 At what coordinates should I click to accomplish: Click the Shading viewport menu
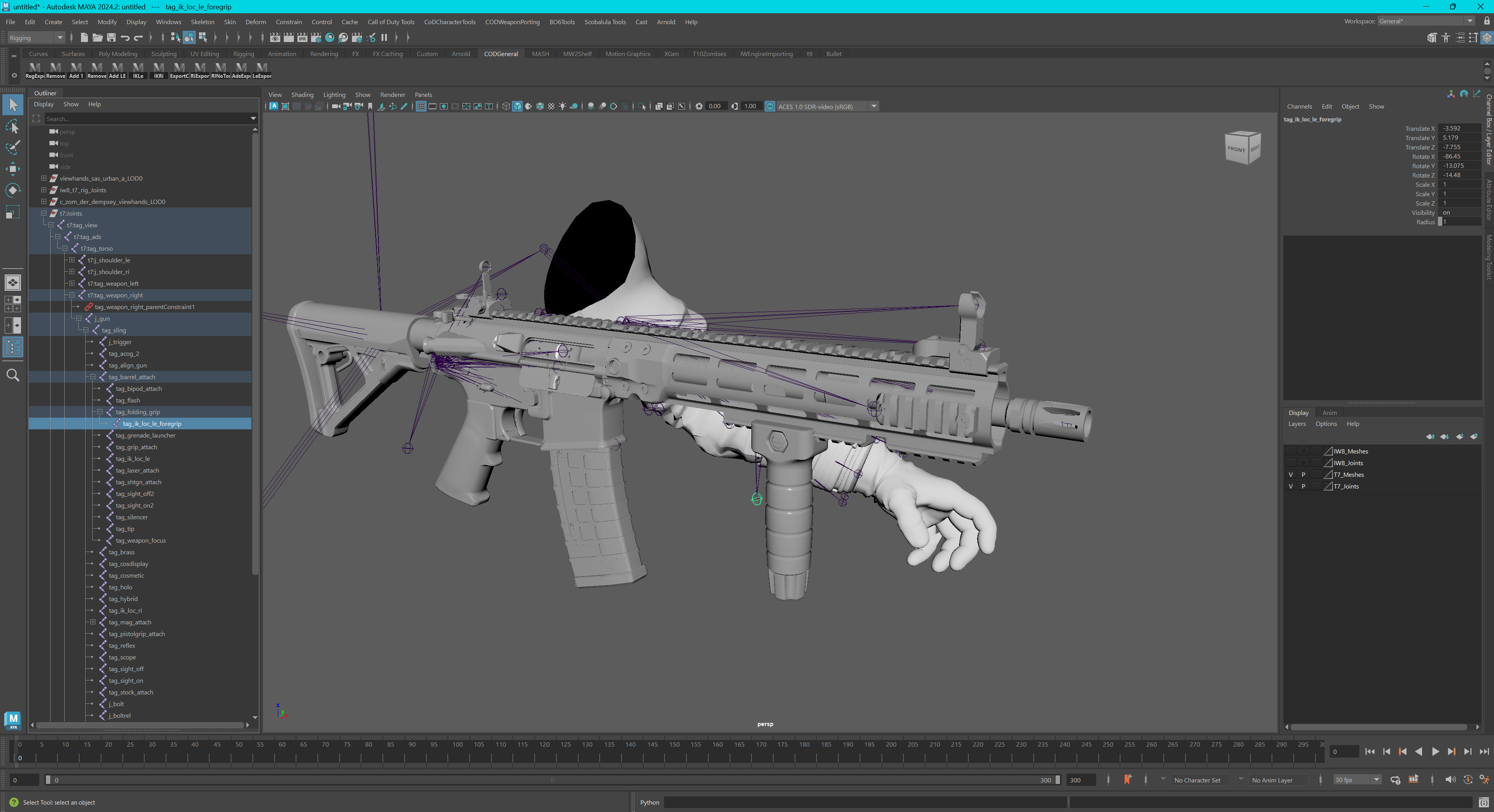[302, 95]
